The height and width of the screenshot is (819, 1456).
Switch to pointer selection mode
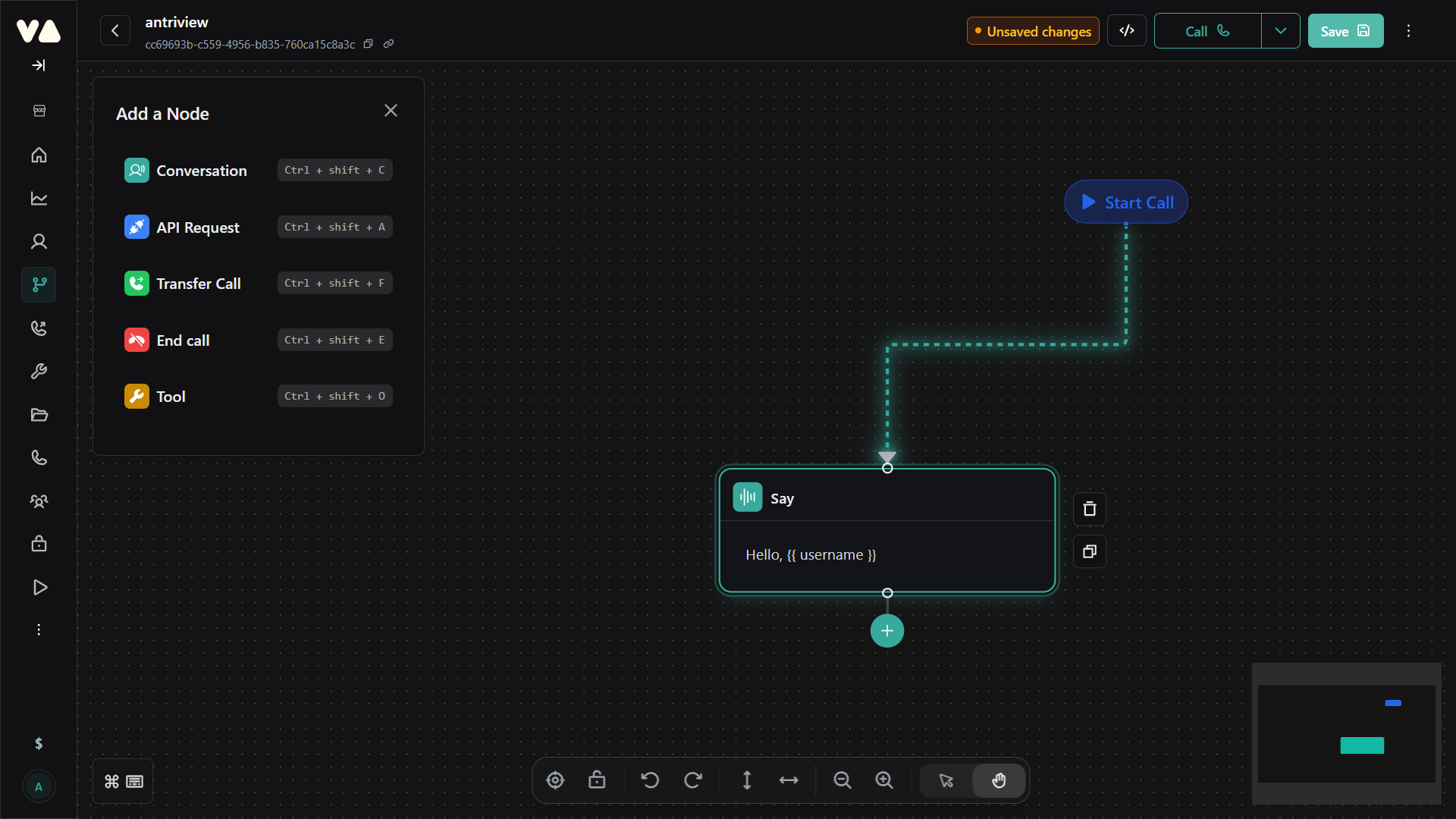coord(946,780)
